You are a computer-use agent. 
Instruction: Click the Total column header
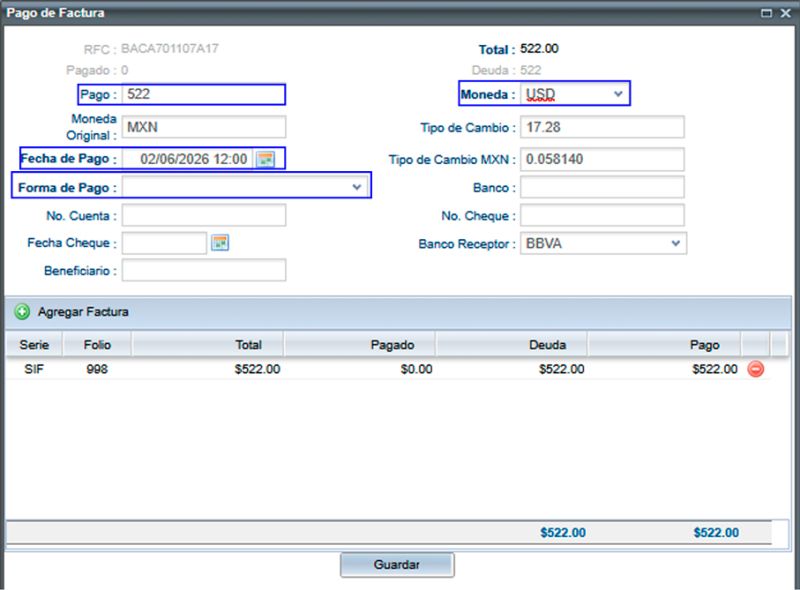(208, 345)
